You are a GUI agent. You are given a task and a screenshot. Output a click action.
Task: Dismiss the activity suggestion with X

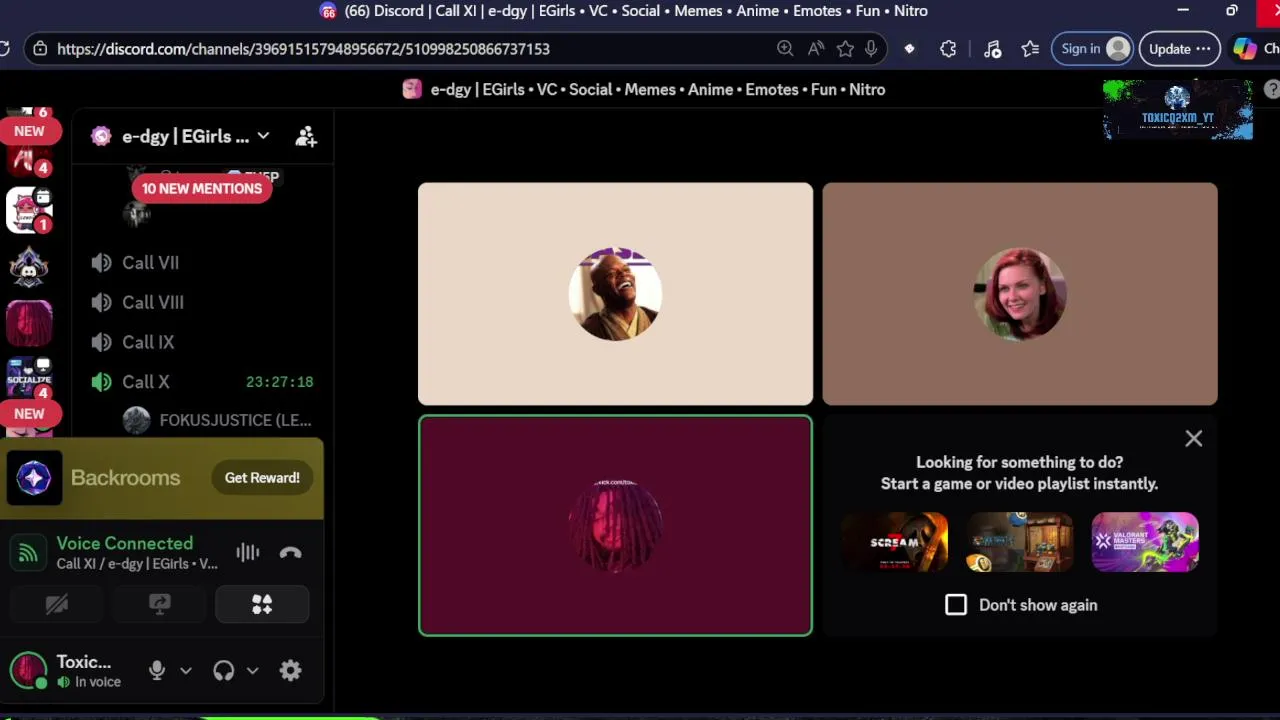coord(1194,438)
